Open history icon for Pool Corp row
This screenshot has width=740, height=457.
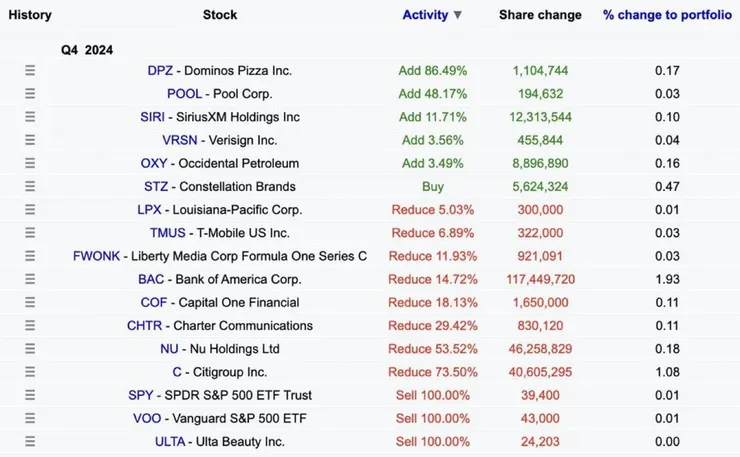pos(30,94)
